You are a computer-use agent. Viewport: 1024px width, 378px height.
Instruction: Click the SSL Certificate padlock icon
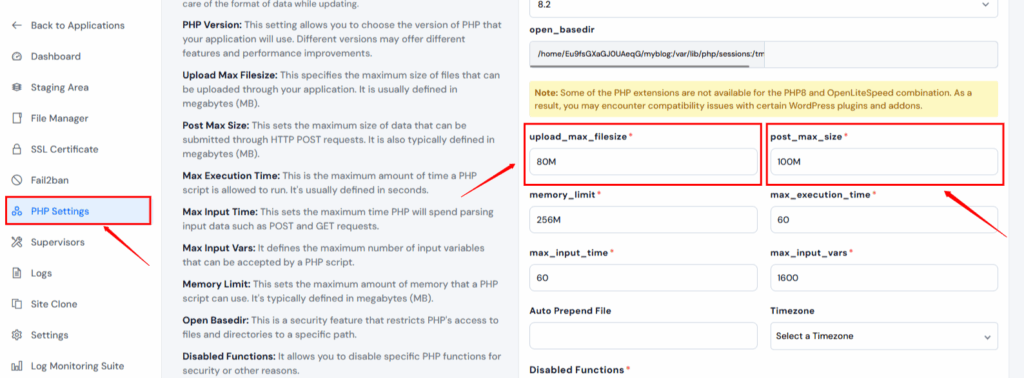[x=18, y=149]
